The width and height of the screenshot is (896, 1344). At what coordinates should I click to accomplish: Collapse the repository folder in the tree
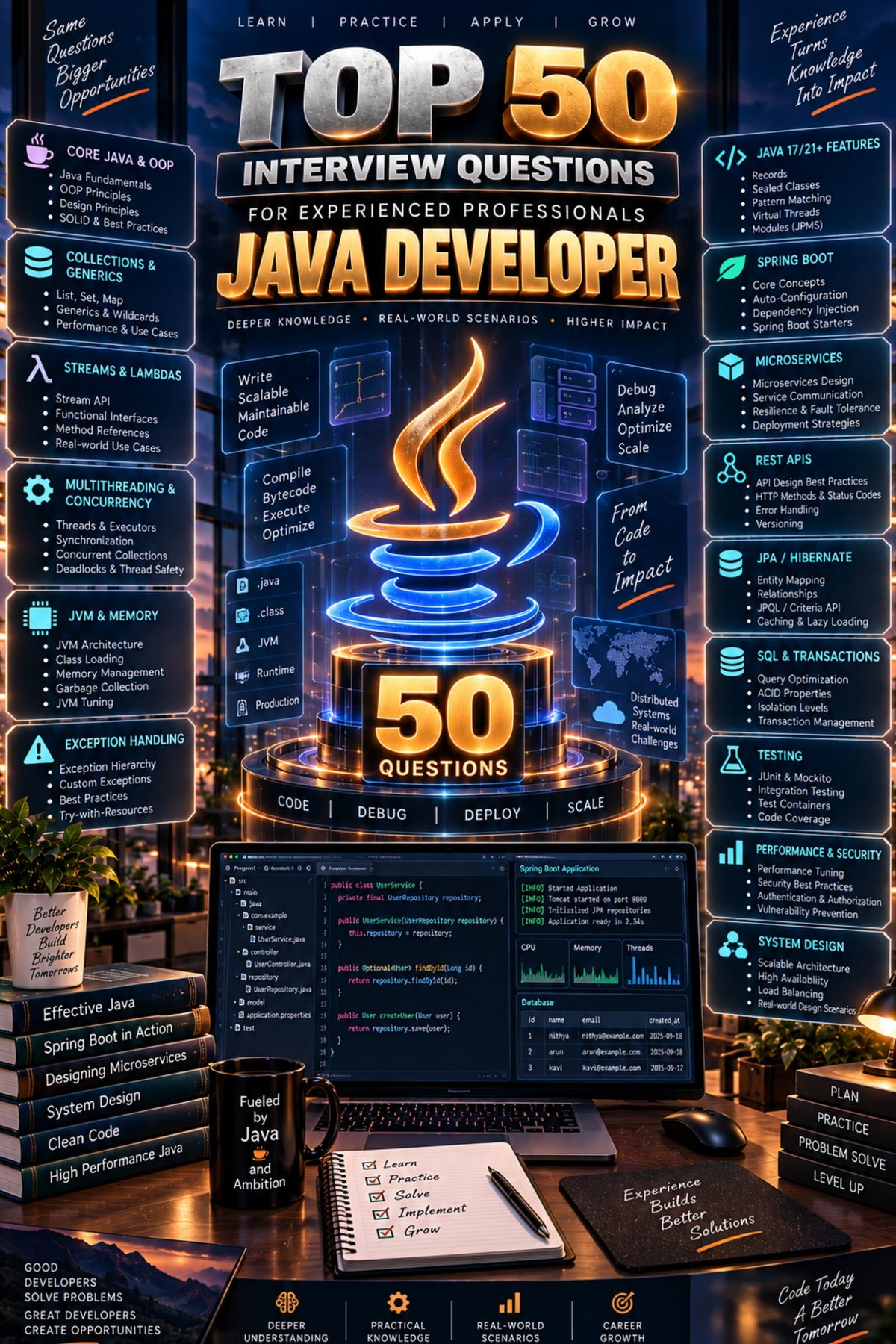click(x=237, y=977)
